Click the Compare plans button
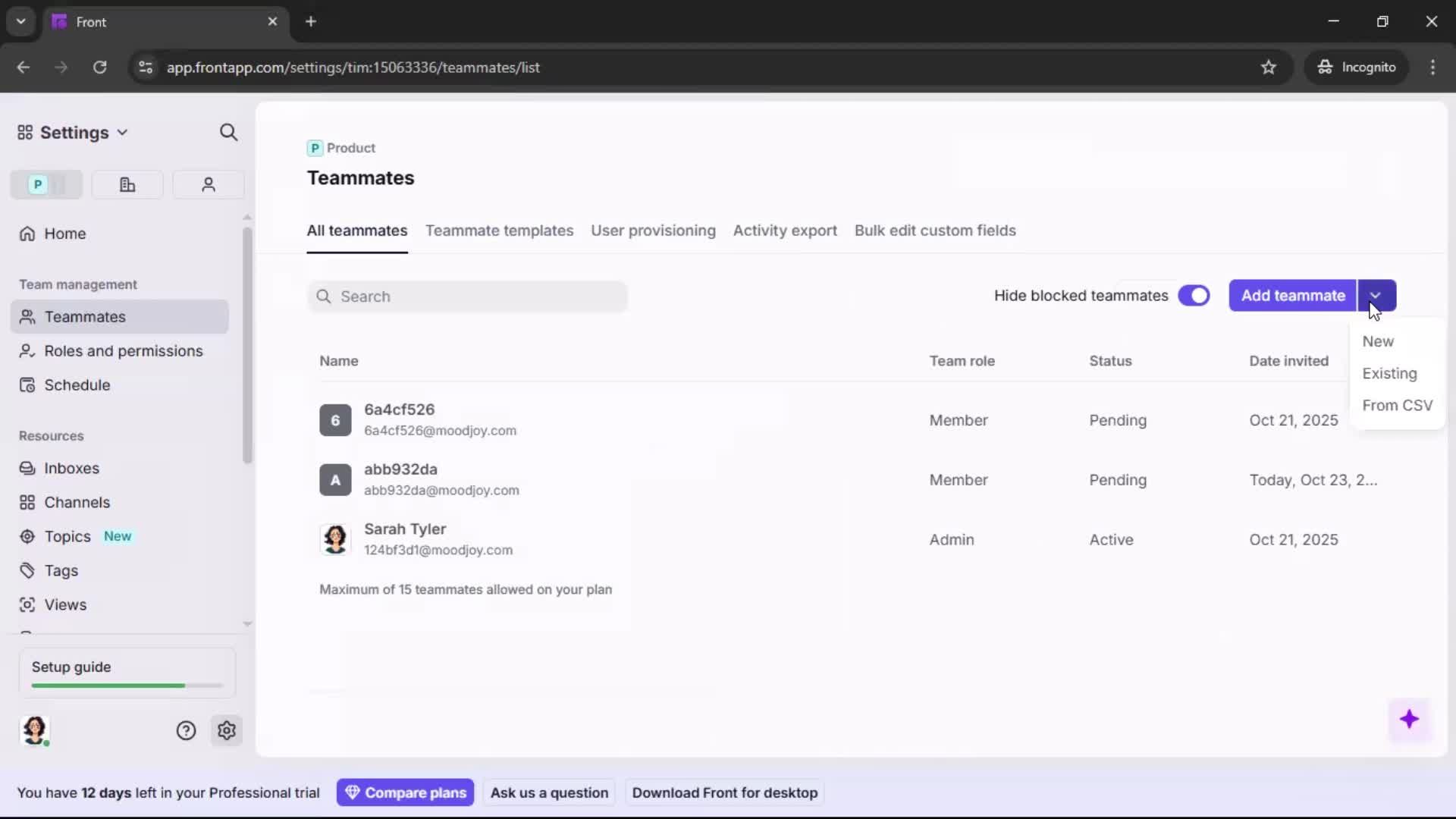1456x819 pixels. click(x=406, y=792)
